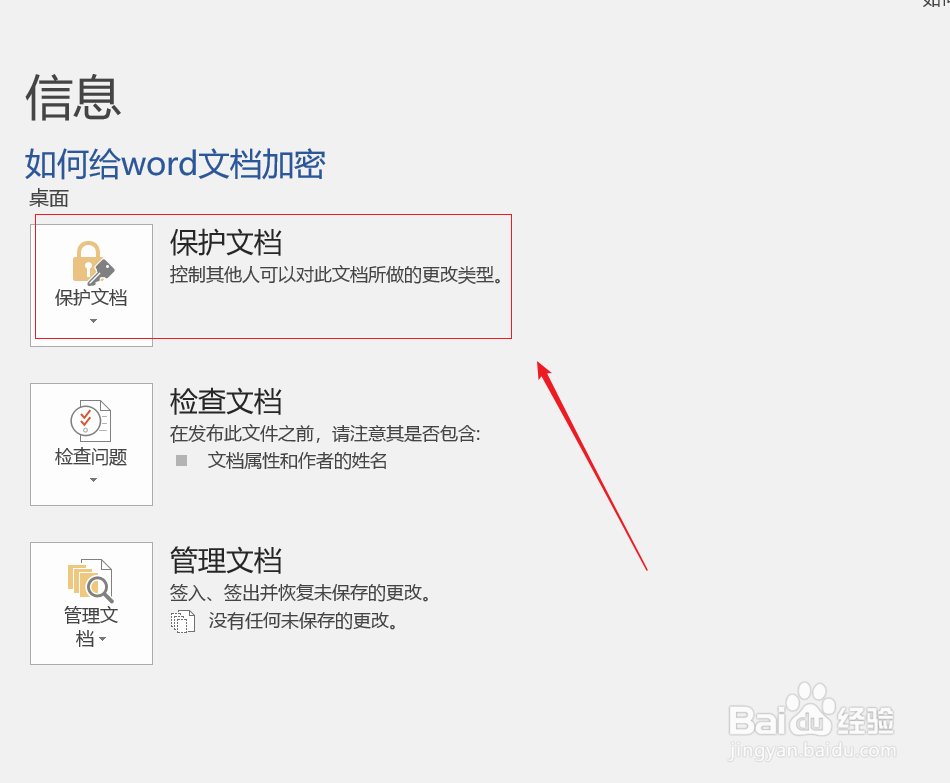Expand the 保护文档 dropdown arrow
The height and width of the screenshot is (783, 950).
point(93,321)
